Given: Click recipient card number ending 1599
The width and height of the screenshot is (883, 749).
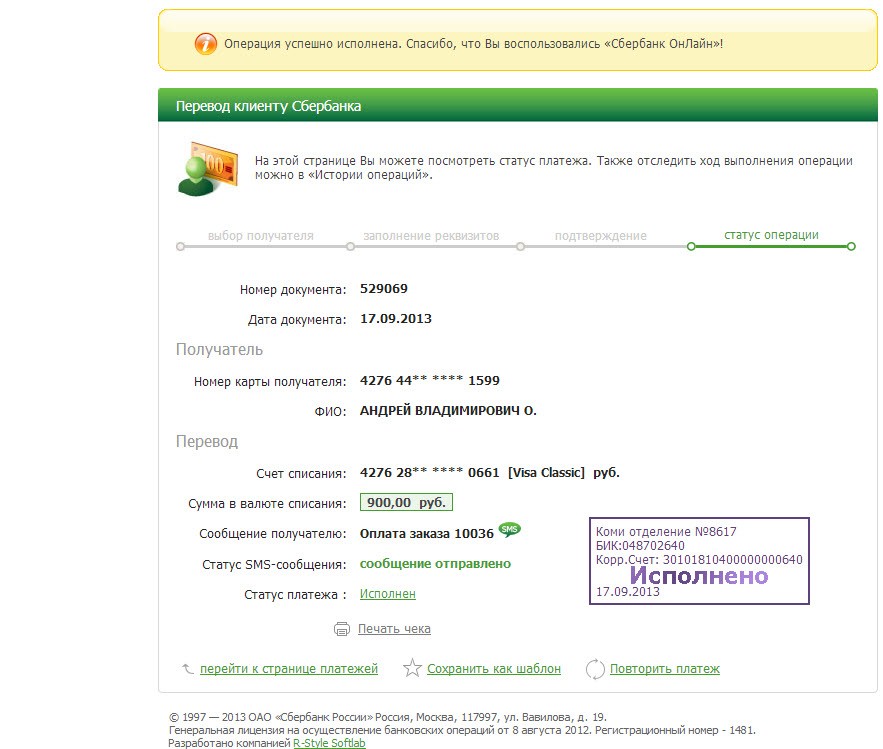Looking at the screenshot, I should click(430, 381).
